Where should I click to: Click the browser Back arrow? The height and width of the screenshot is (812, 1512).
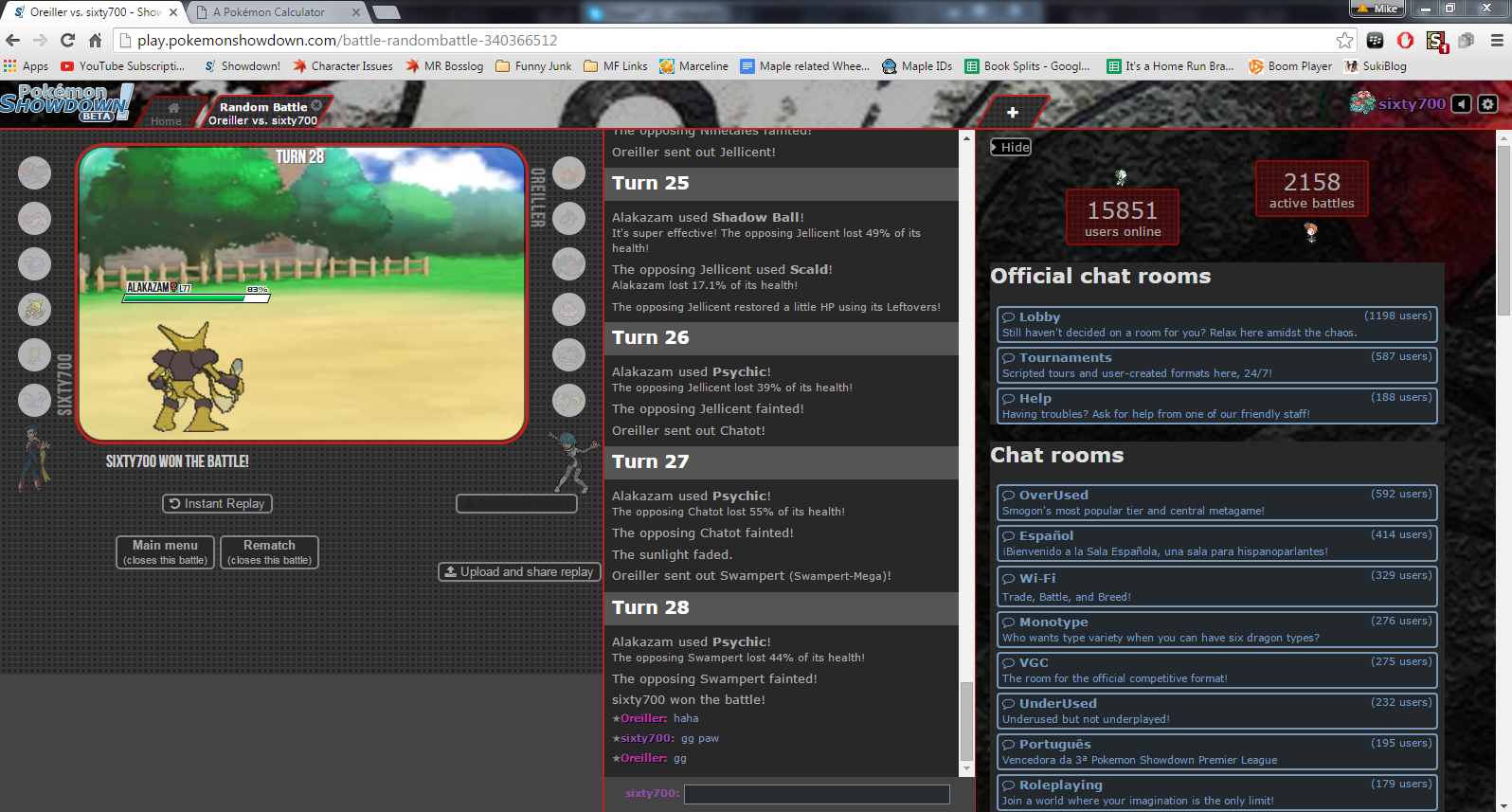click(x=12, y=40)
